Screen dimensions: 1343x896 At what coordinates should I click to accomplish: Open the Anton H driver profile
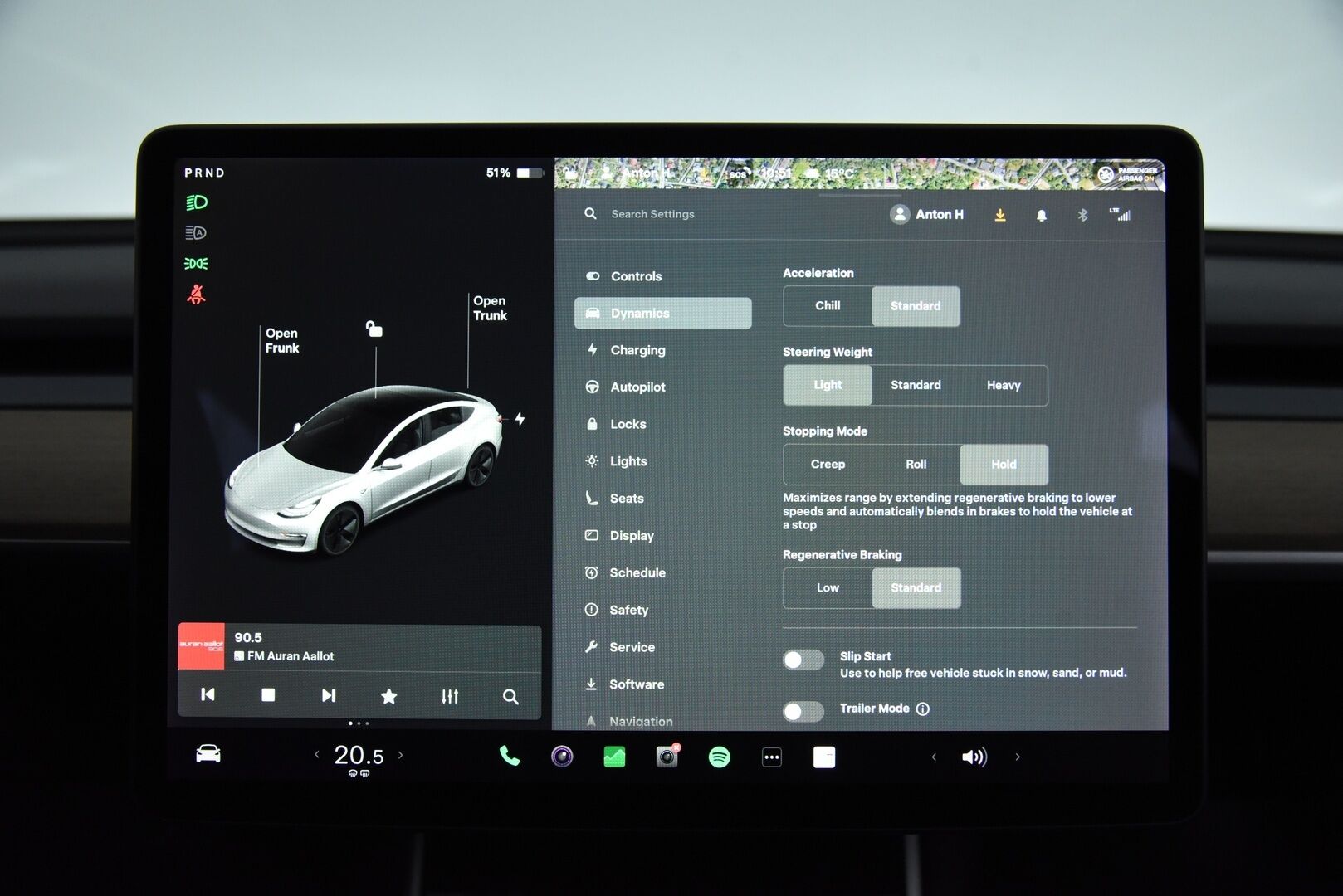pyautogui.click(x=927, y=214)
